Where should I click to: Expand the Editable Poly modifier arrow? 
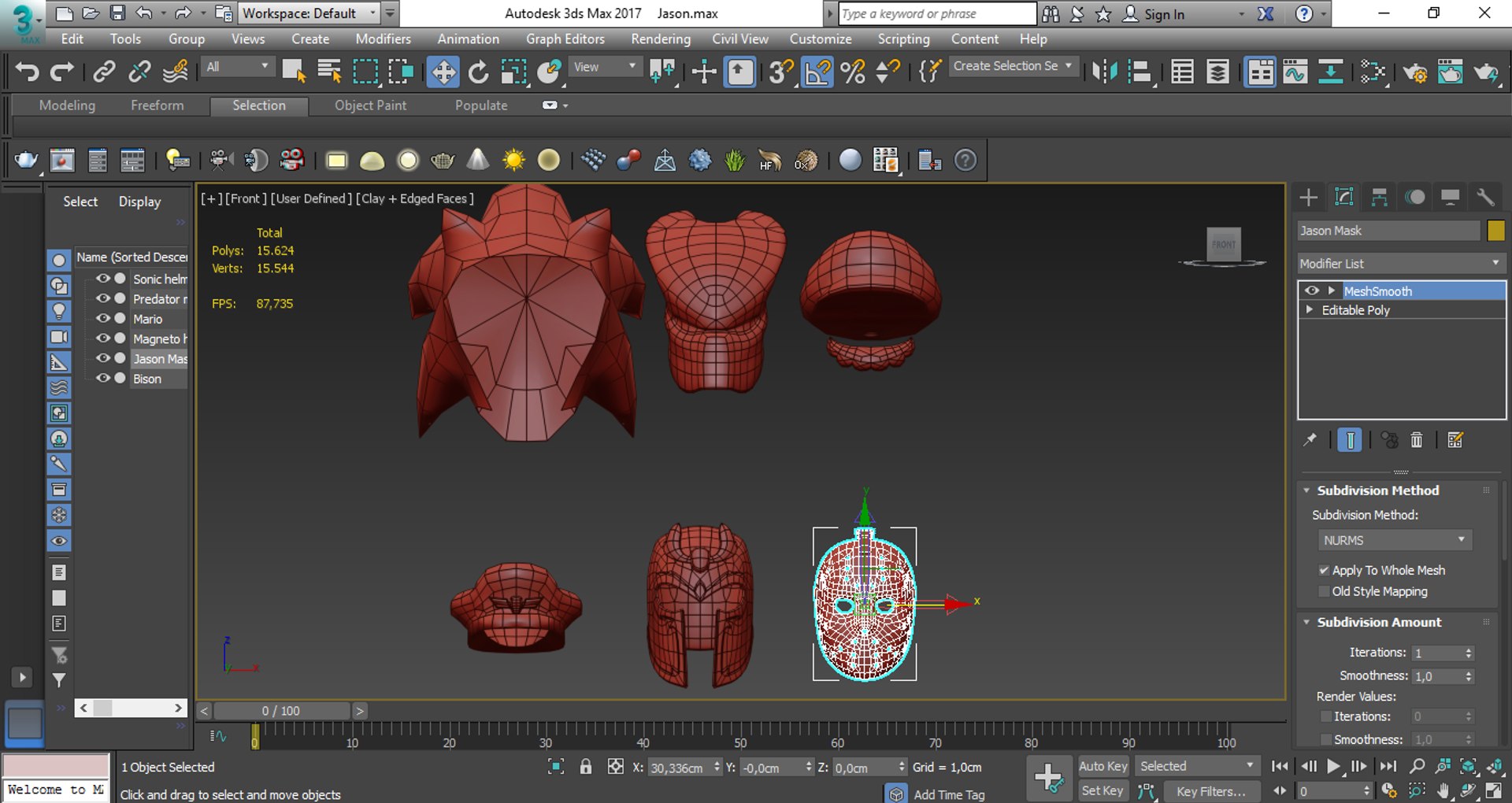1310,310
